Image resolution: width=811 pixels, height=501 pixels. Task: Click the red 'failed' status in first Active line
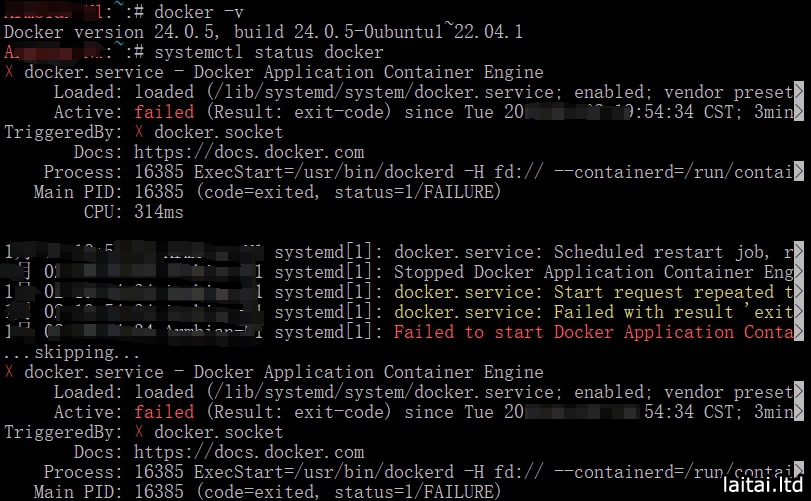(164, 112)
